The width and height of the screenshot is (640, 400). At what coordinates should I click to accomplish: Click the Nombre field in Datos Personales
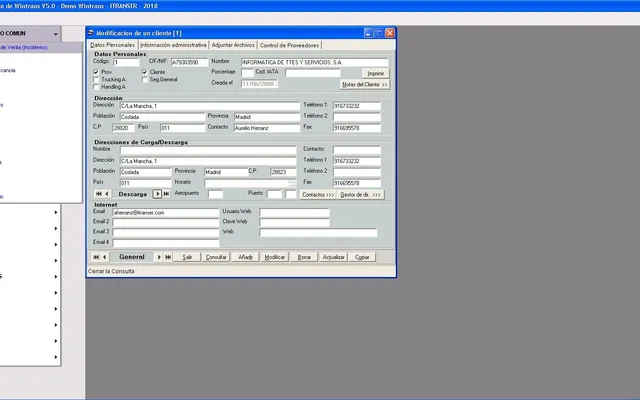[314, 62]
